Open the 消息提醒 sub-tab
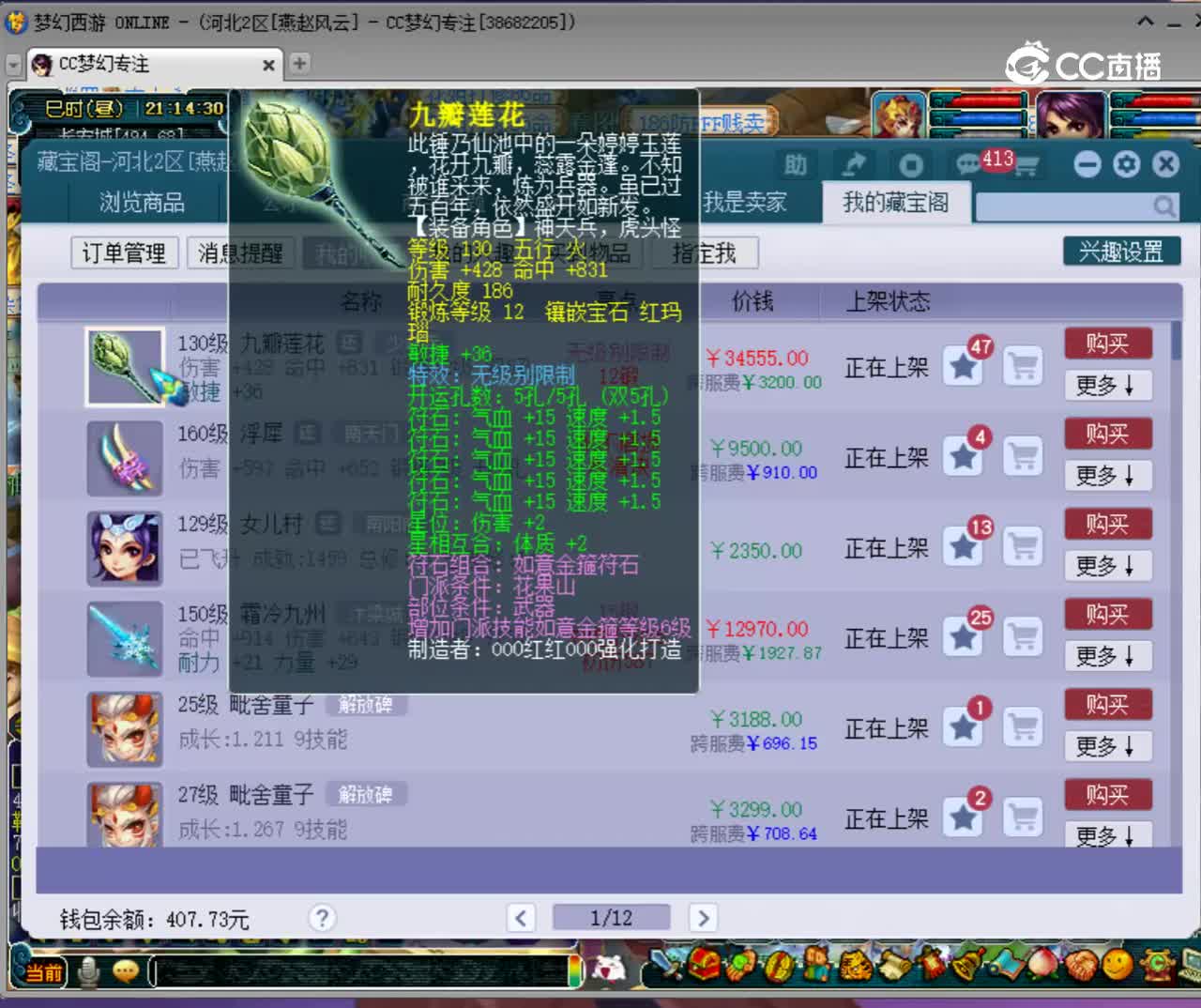 tap(240, 253)
